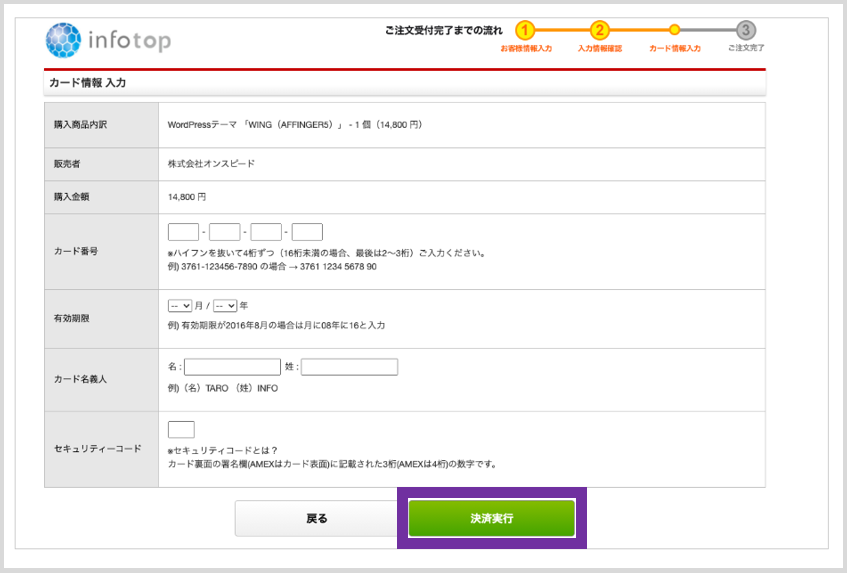Click the お客様情報入力 step label
The image size is (847, 573).
click(x=526, y=49)
